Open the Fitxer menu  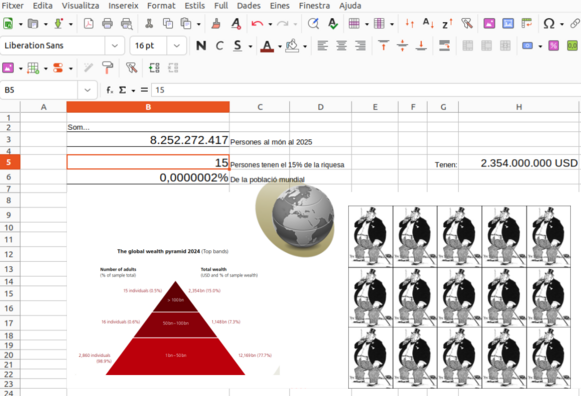tap(13, 6)
